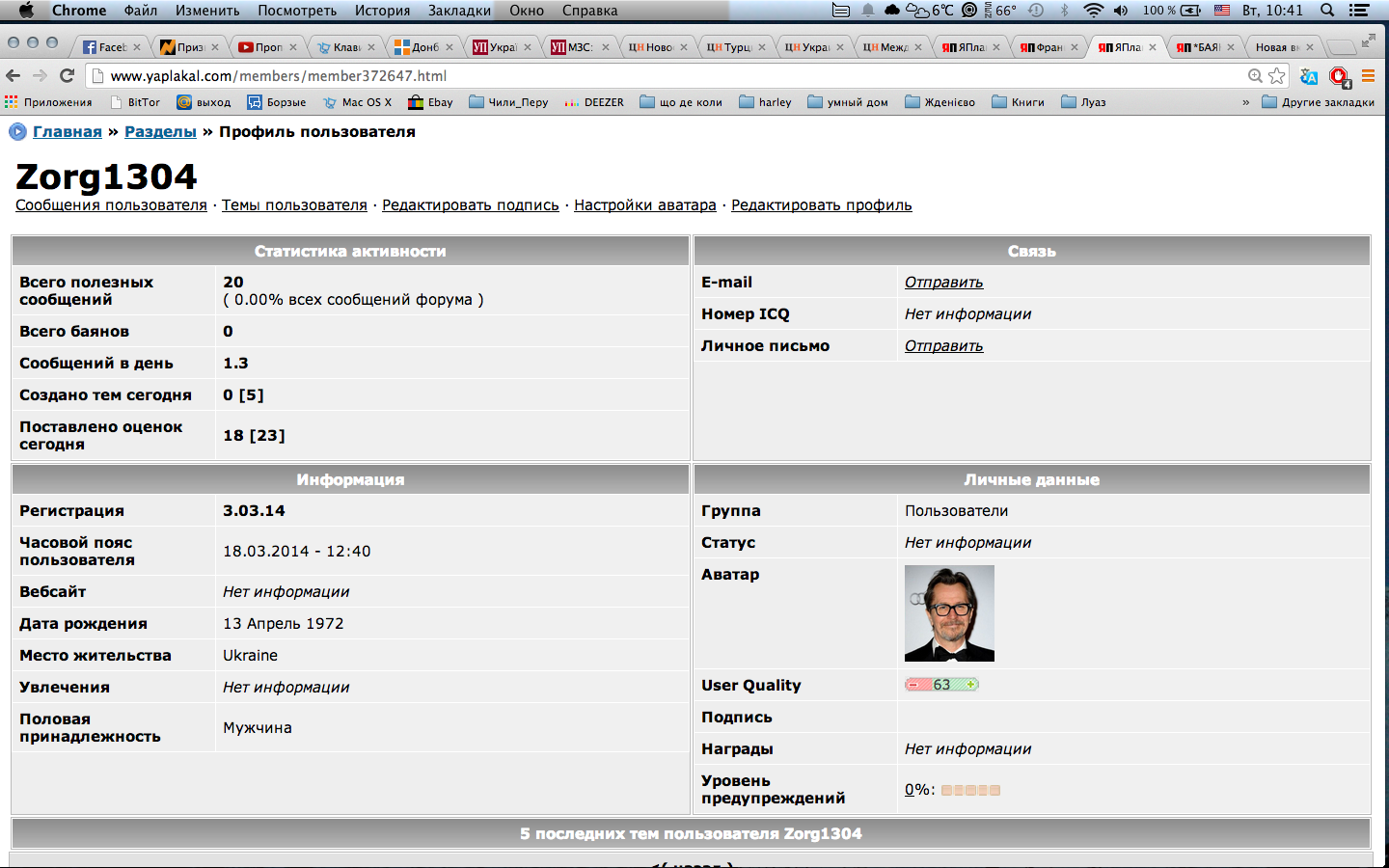Viewport: 1389px width, 868px height.
Task: Expand the Другие закладки folder
Action: (1318, 102)
